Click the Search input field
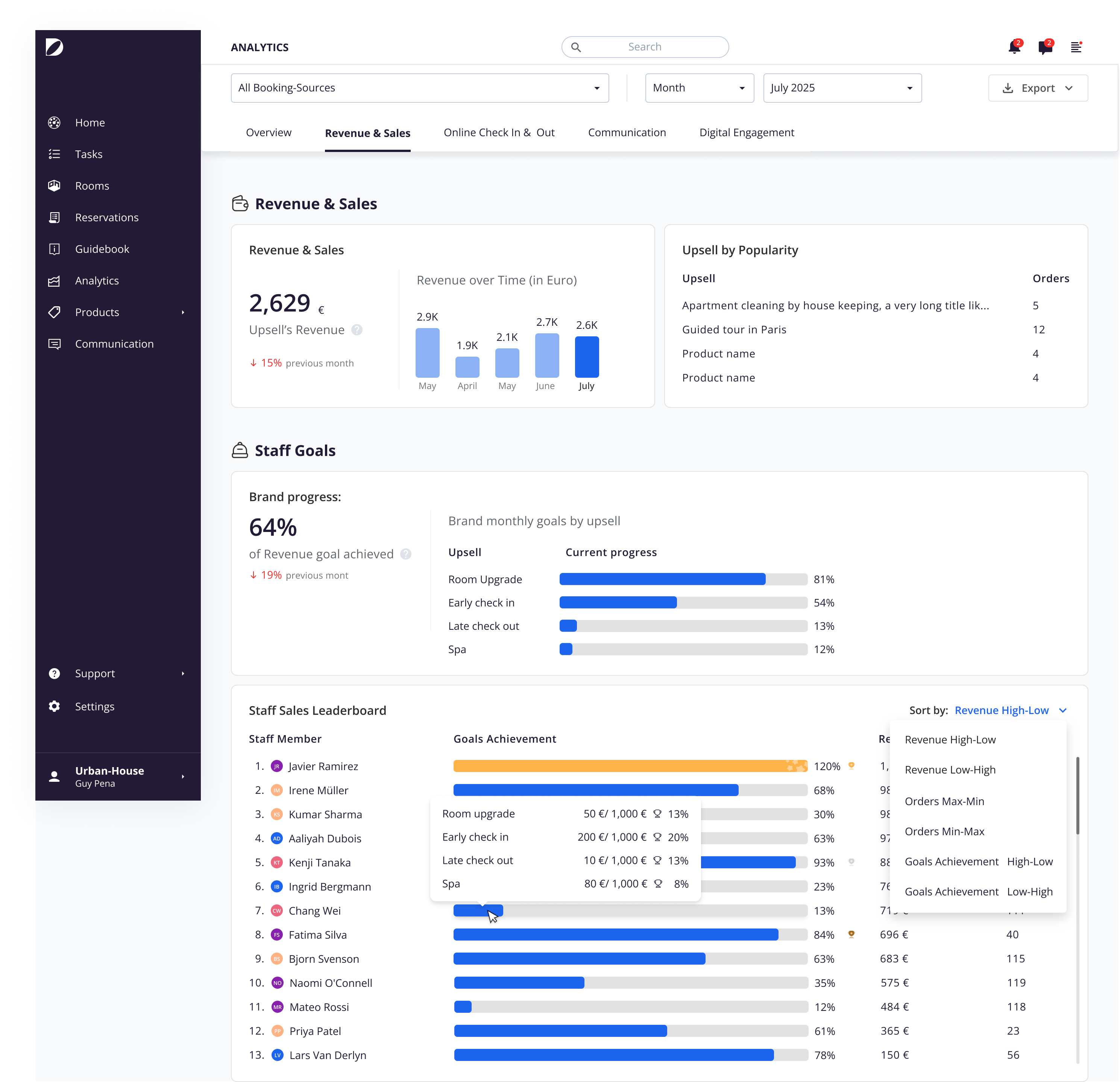Screen dimensions: 1120x1082 [x=645, y=47]
